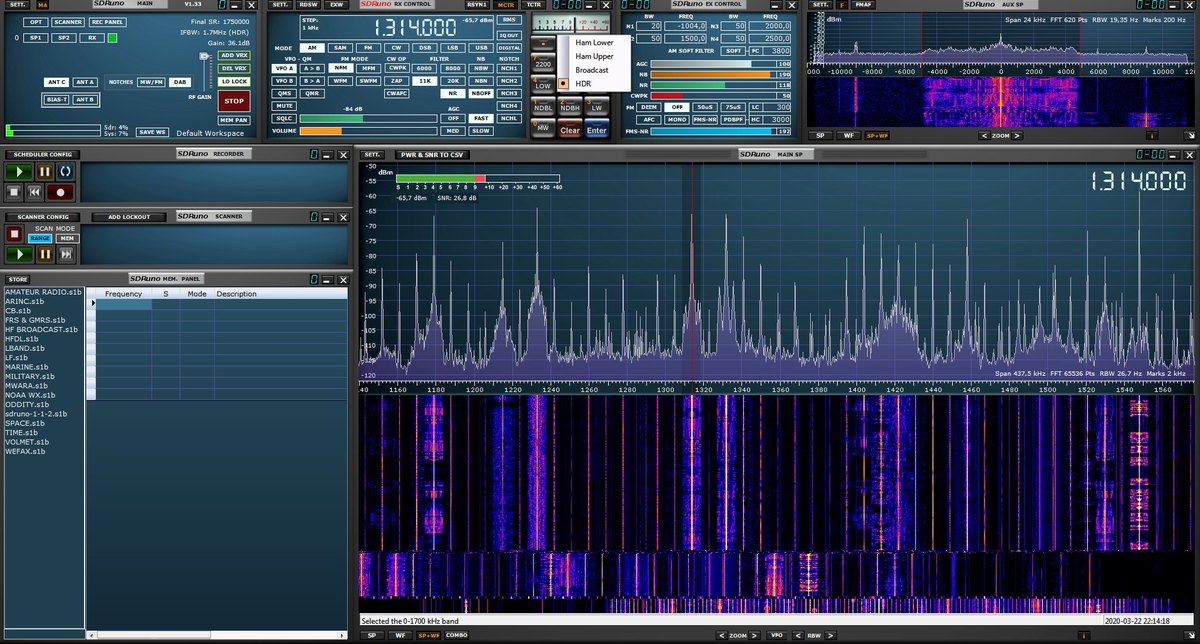The width and height of the screenshot is (1200, 644).
Task: Click the resize-corner arrow icon in Aux SP
Action: coord(1188,135)
